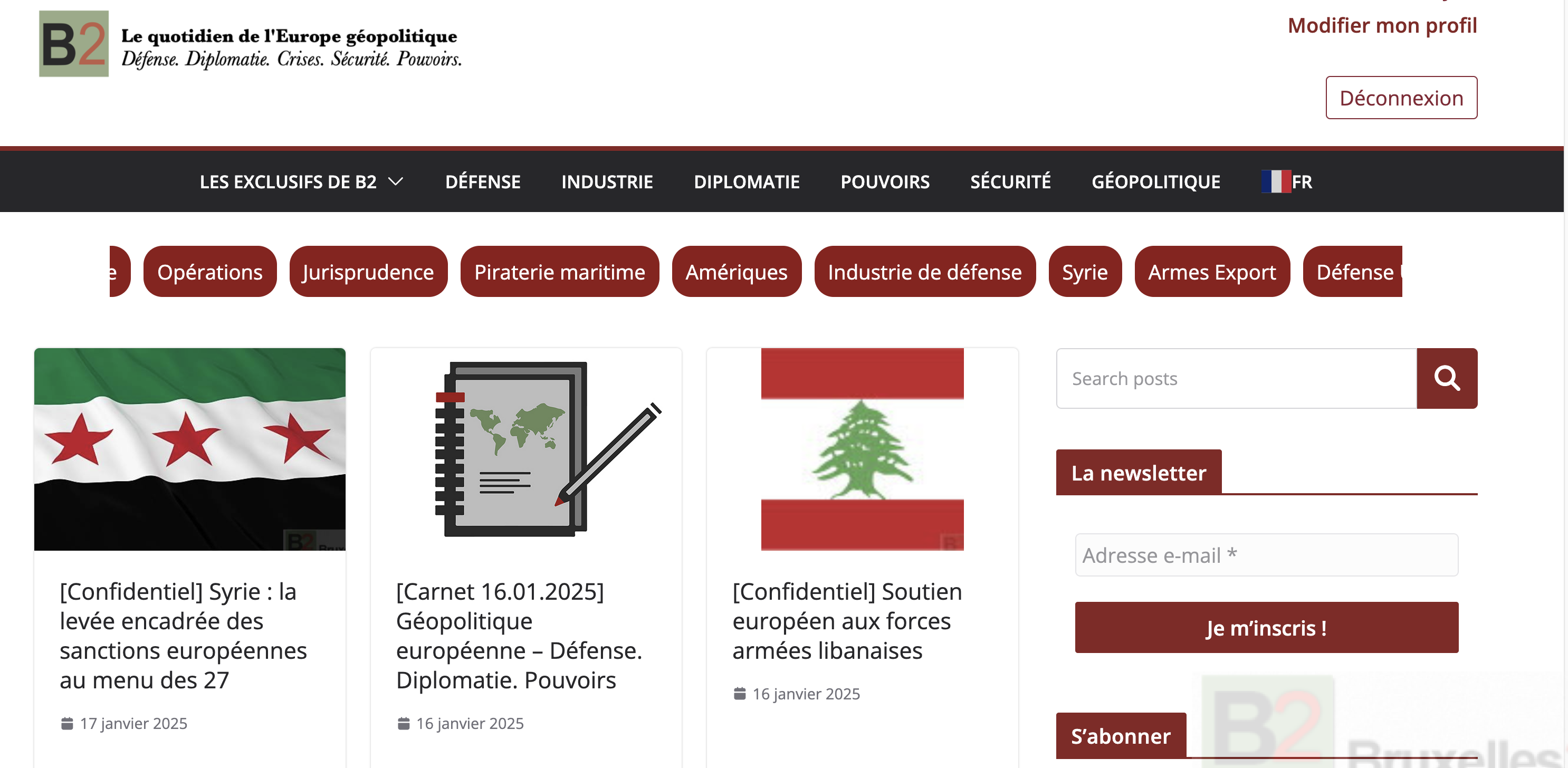Click the search magnifier icon button
1568x768 pixels.
click(1446, 378)
